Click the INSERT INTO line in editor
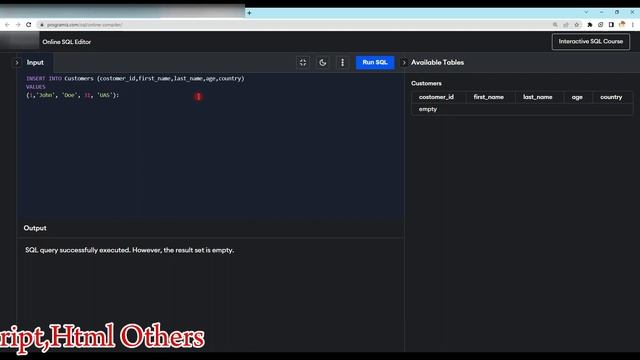This screenshot has height=360, width=640. [135, 78]
